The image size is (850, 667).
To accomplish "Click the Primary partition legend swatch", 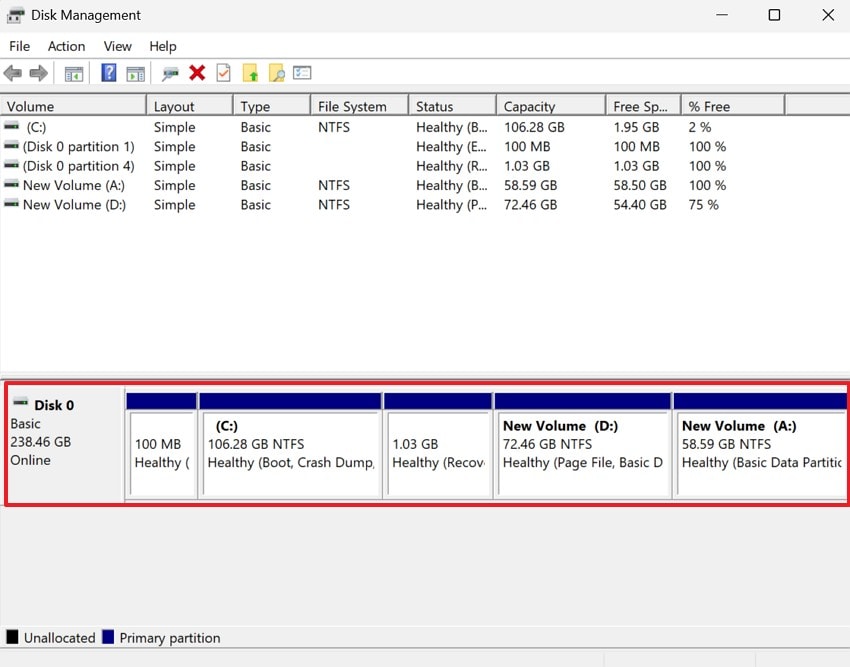I will (109, 637).
